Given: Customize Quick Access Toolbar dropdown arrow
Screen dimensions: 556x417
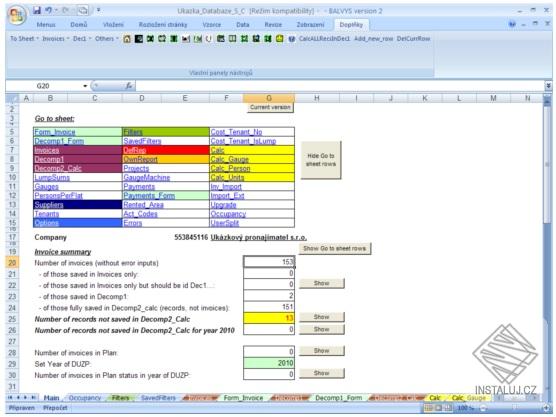Looking at the screenshot, I should (x=98, y=10).
